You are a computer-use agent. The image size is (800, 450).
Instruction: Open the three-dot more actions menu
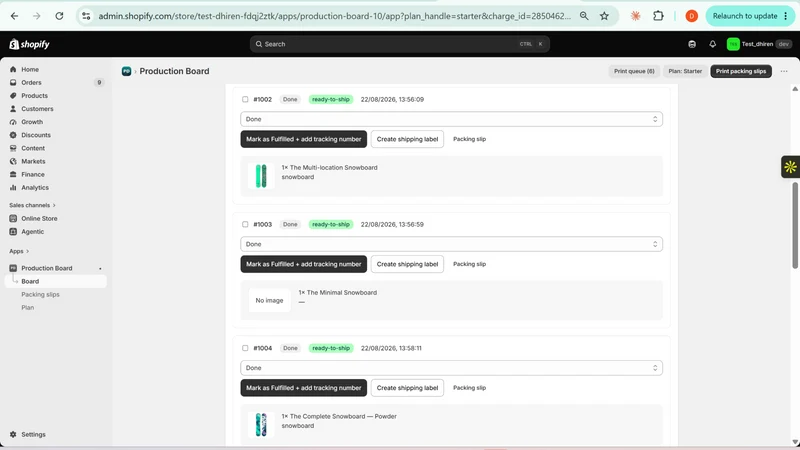point(784,71)
